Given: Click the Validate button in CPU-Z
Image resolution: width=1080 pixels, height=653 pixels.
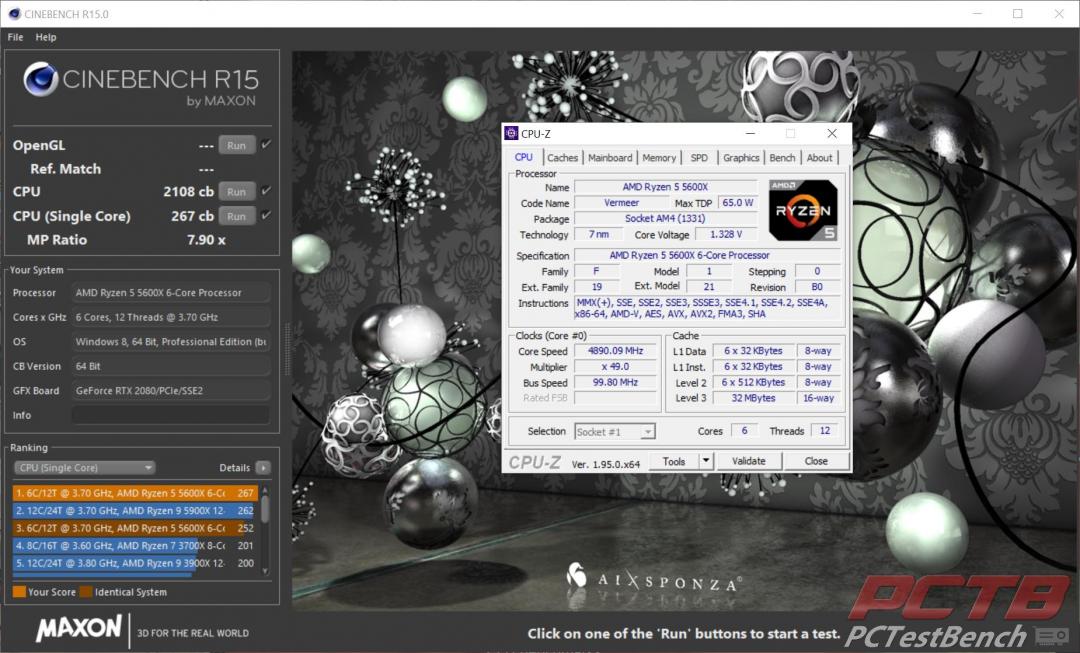Looking at the screenshot, I should tap(748, 461).
